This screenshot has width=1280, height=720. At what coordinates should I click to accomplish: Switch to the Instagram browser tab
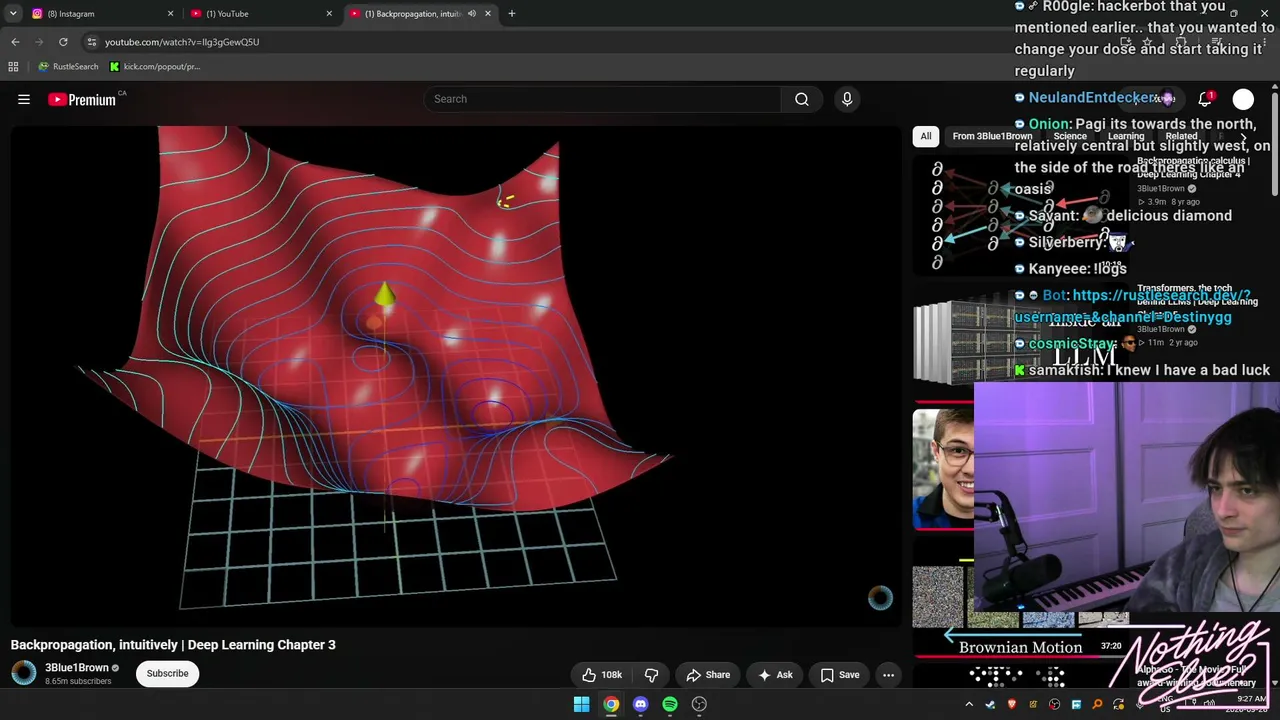coord(100,14)
